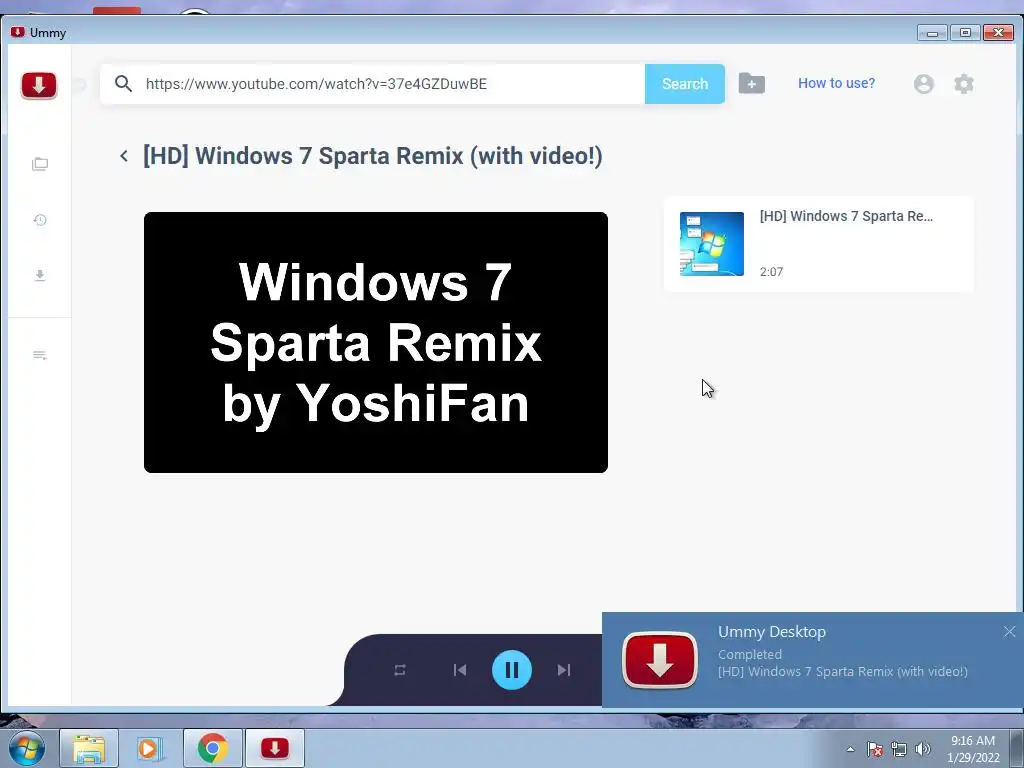The height and width of the screenshot is (768, 1024).
Task: Click the Windows 7 Sparta Remix video preview
Action: 376,342
